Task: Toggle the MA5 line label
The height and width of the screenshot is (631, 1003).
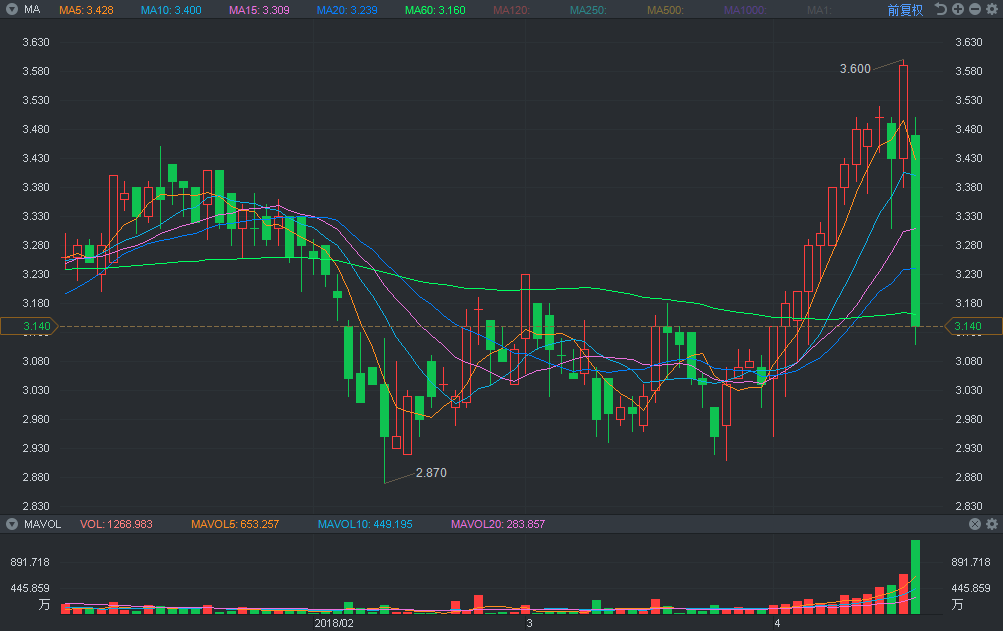Action: click(x=85, y=9)
